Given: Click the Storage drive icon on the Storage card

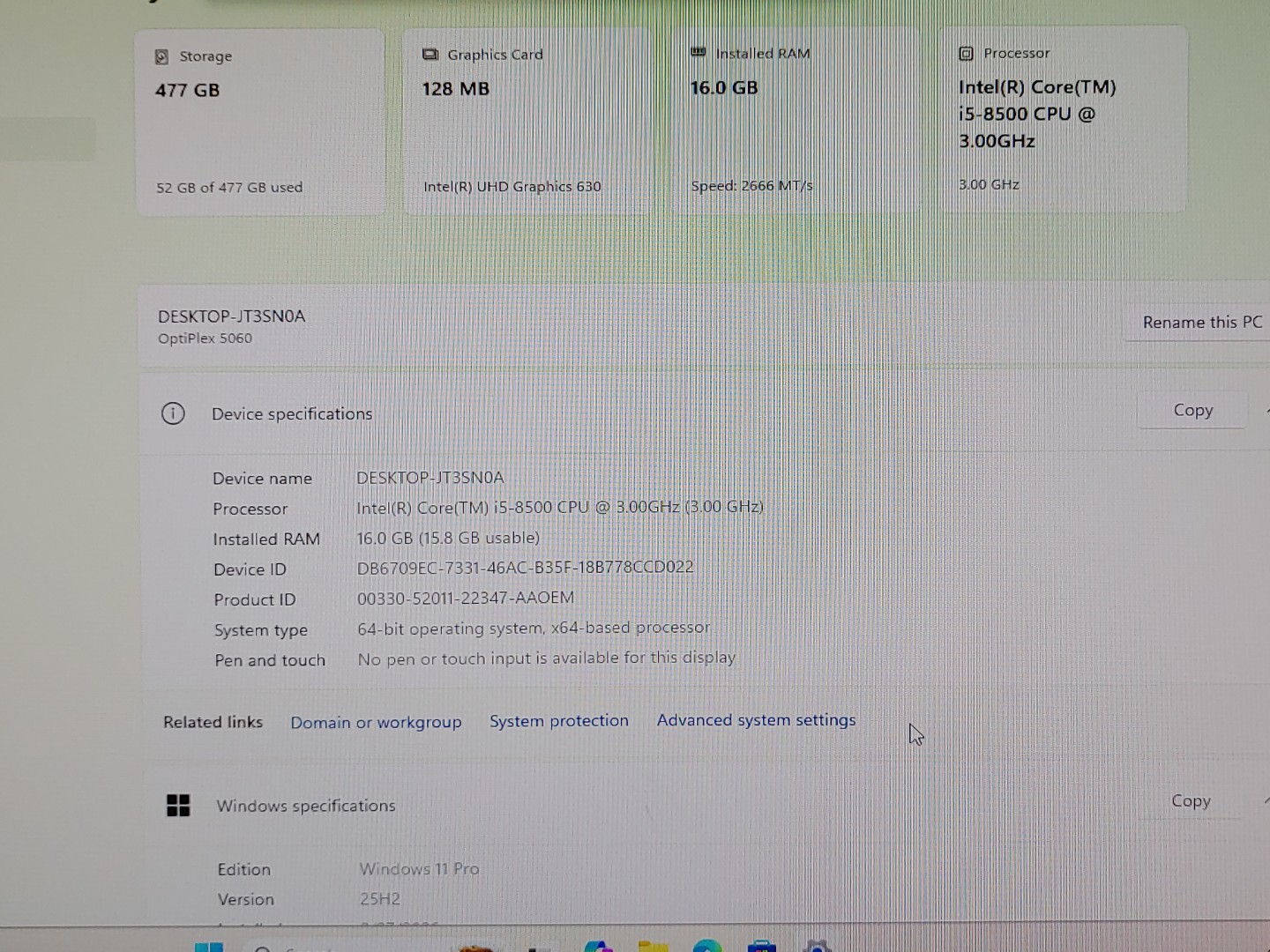Looking at the screenshot, I should (161, 56).
